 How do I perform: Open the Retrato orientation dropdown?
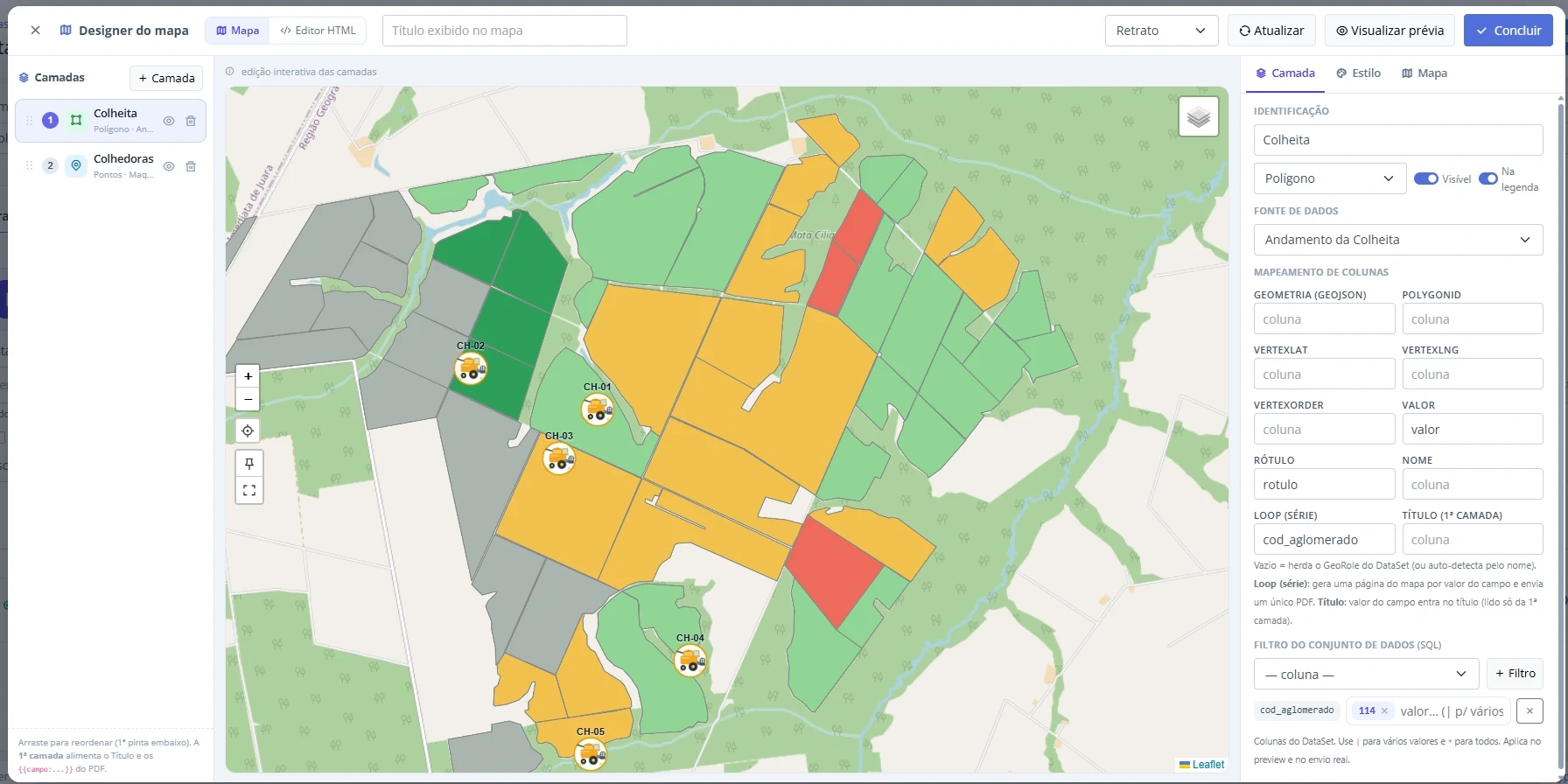(x=1162, y=31)
